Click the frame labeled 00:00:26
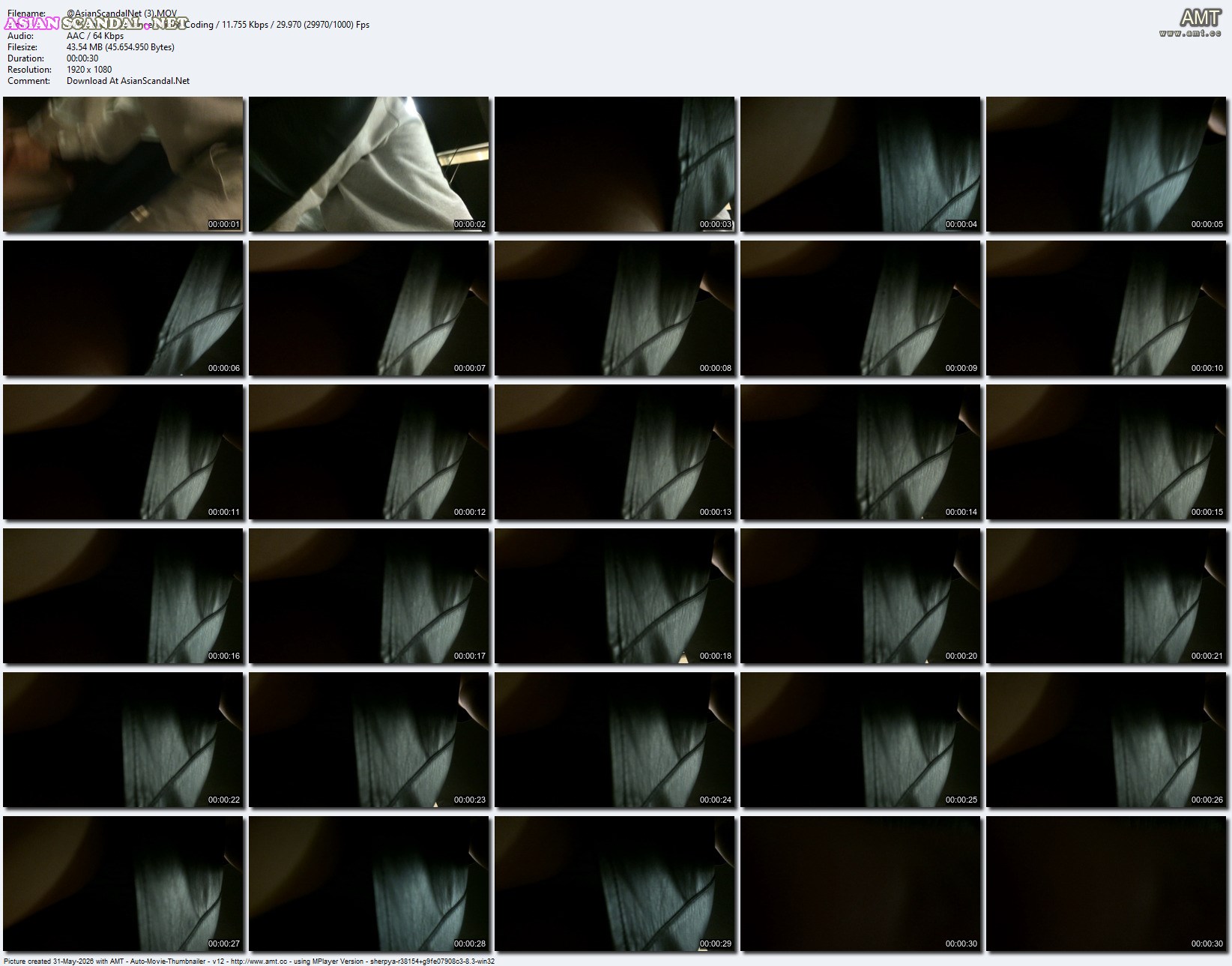 coord(1106,740)
